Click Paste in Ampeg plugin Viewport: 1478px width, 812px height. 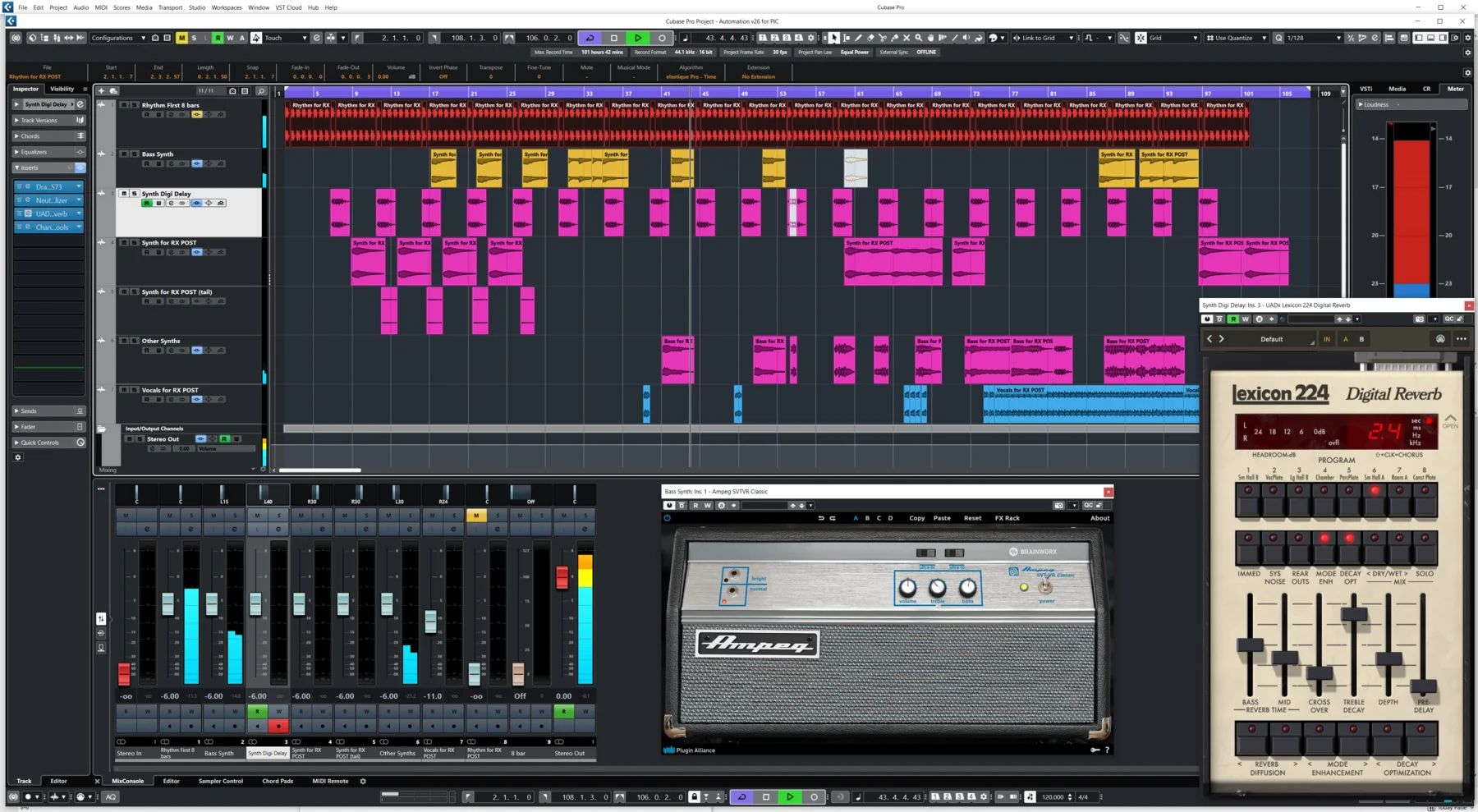[942, 518]
